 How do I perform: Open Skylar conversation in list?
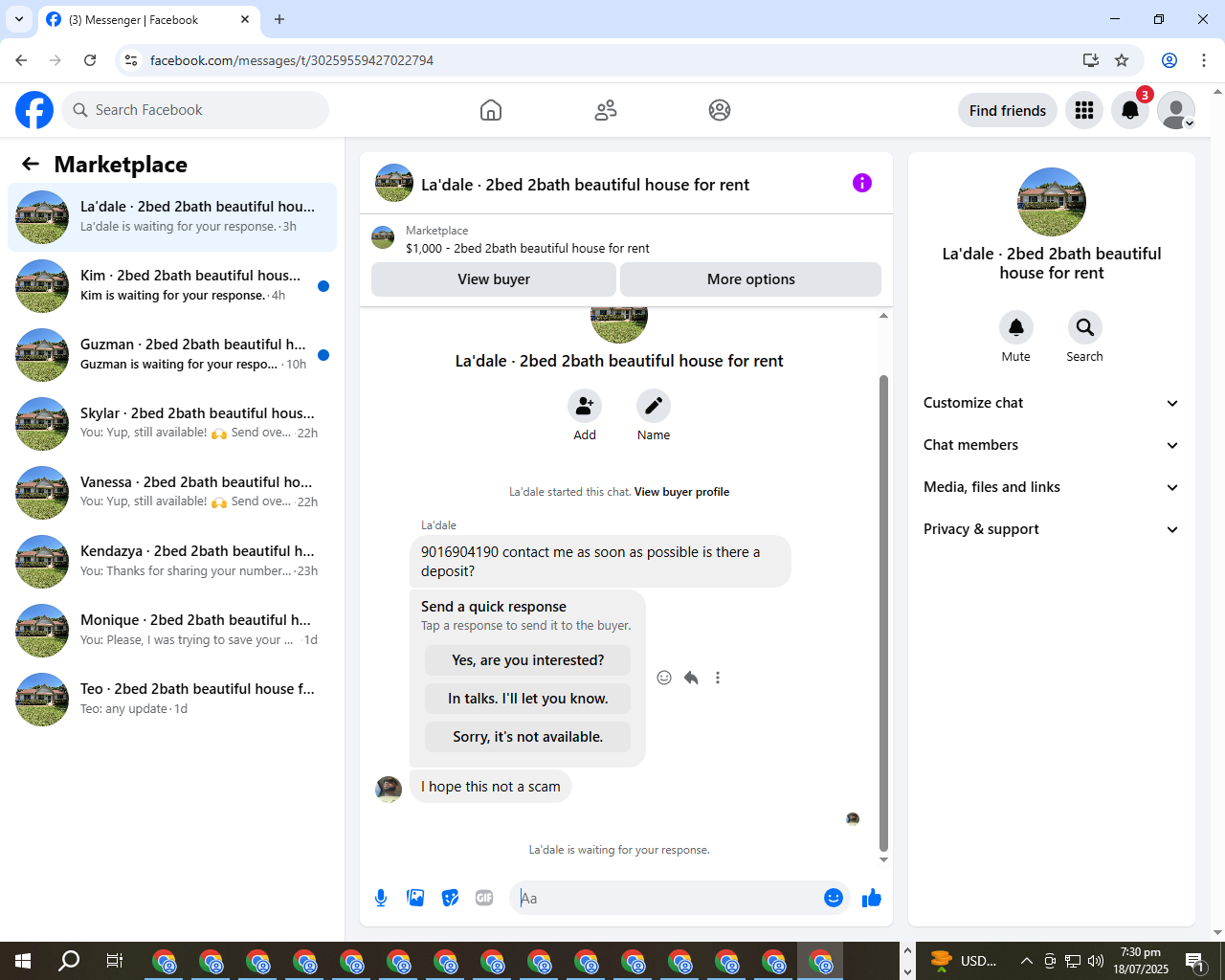point(172,424)
